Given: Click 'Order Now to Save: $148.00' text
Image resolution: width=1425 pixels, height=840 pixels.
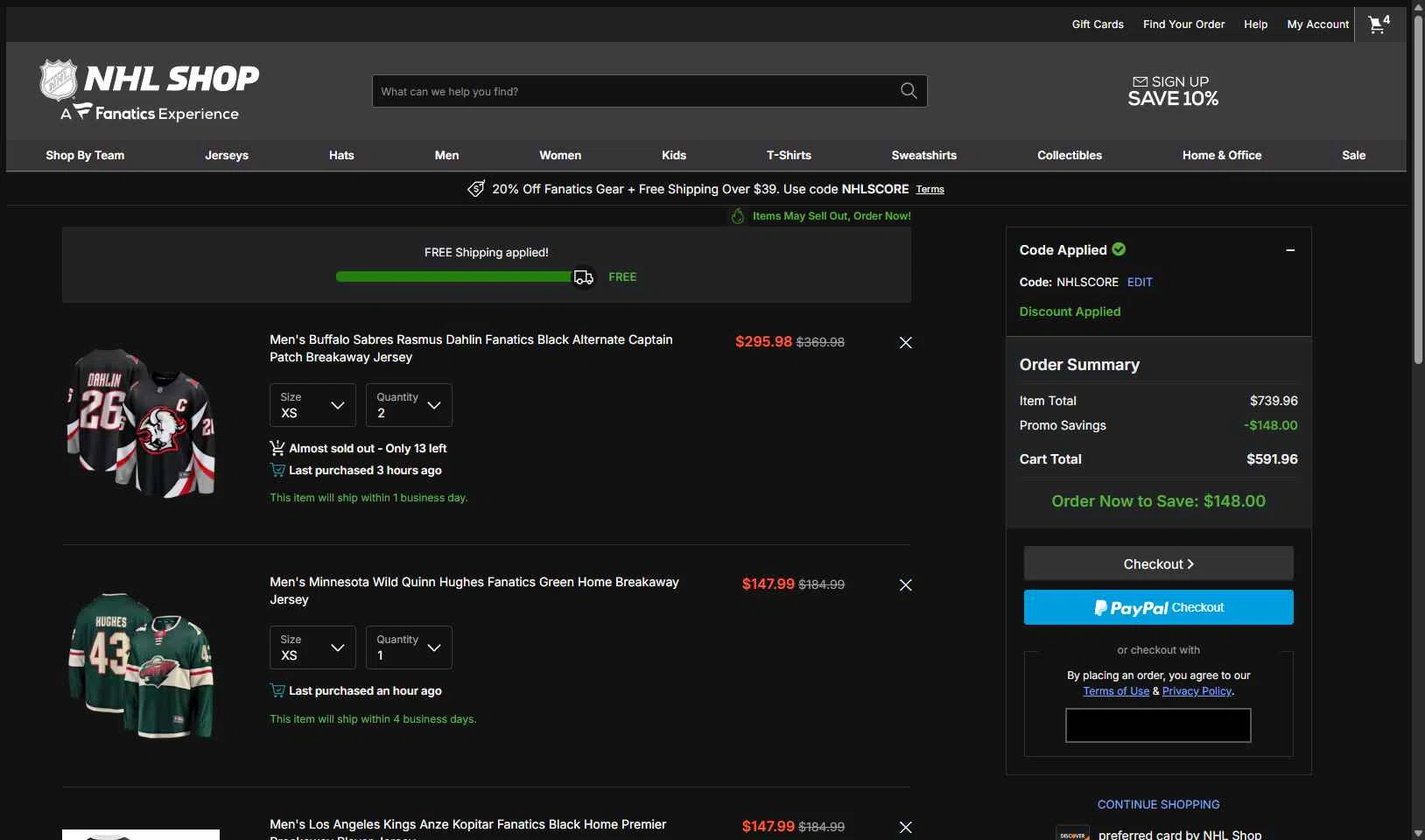Looking at the screenshot, I should (x=1159, y=501).
